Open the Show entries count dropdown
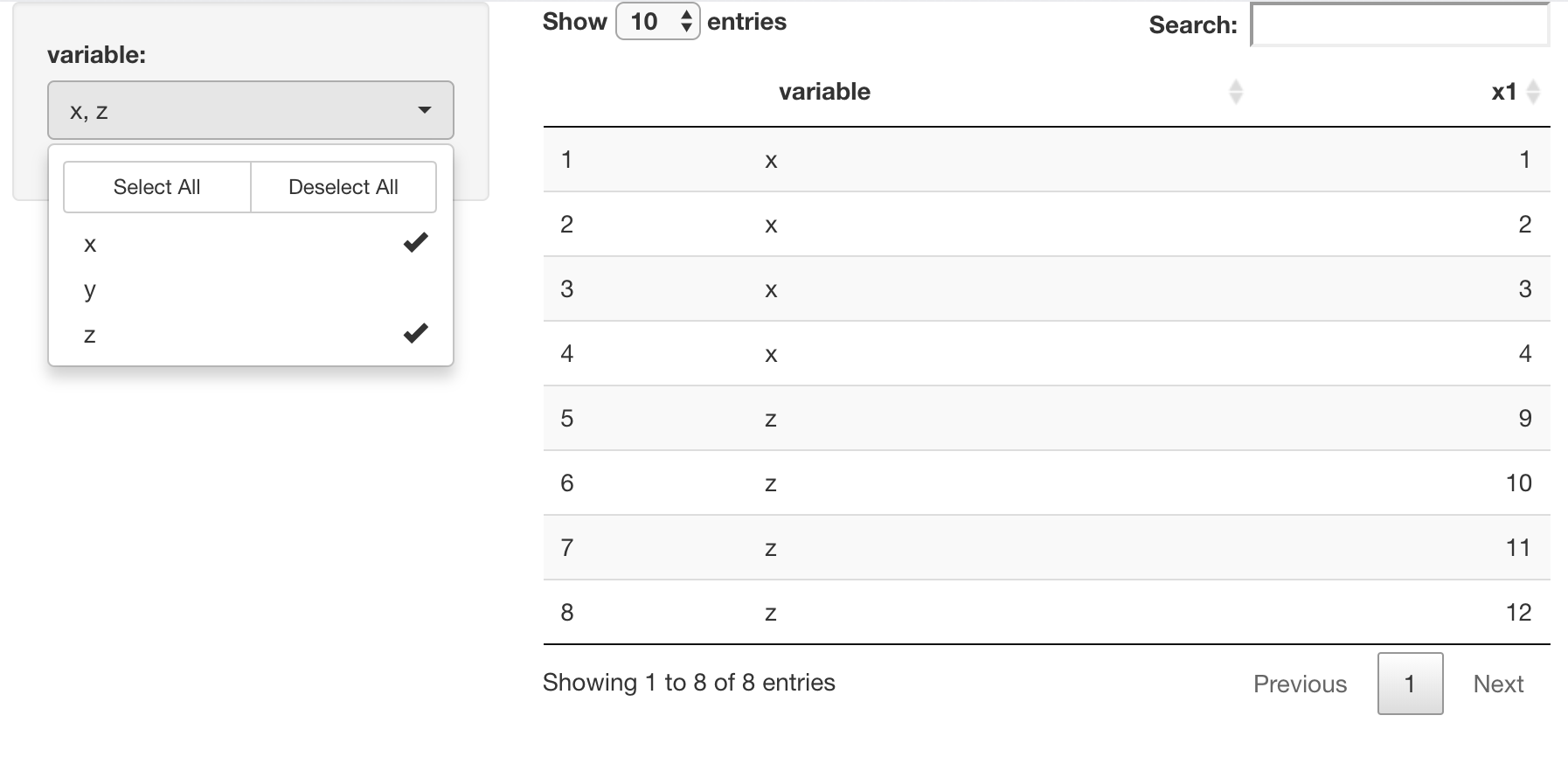The image size is (1568, 757). click(x=657, y=22)
